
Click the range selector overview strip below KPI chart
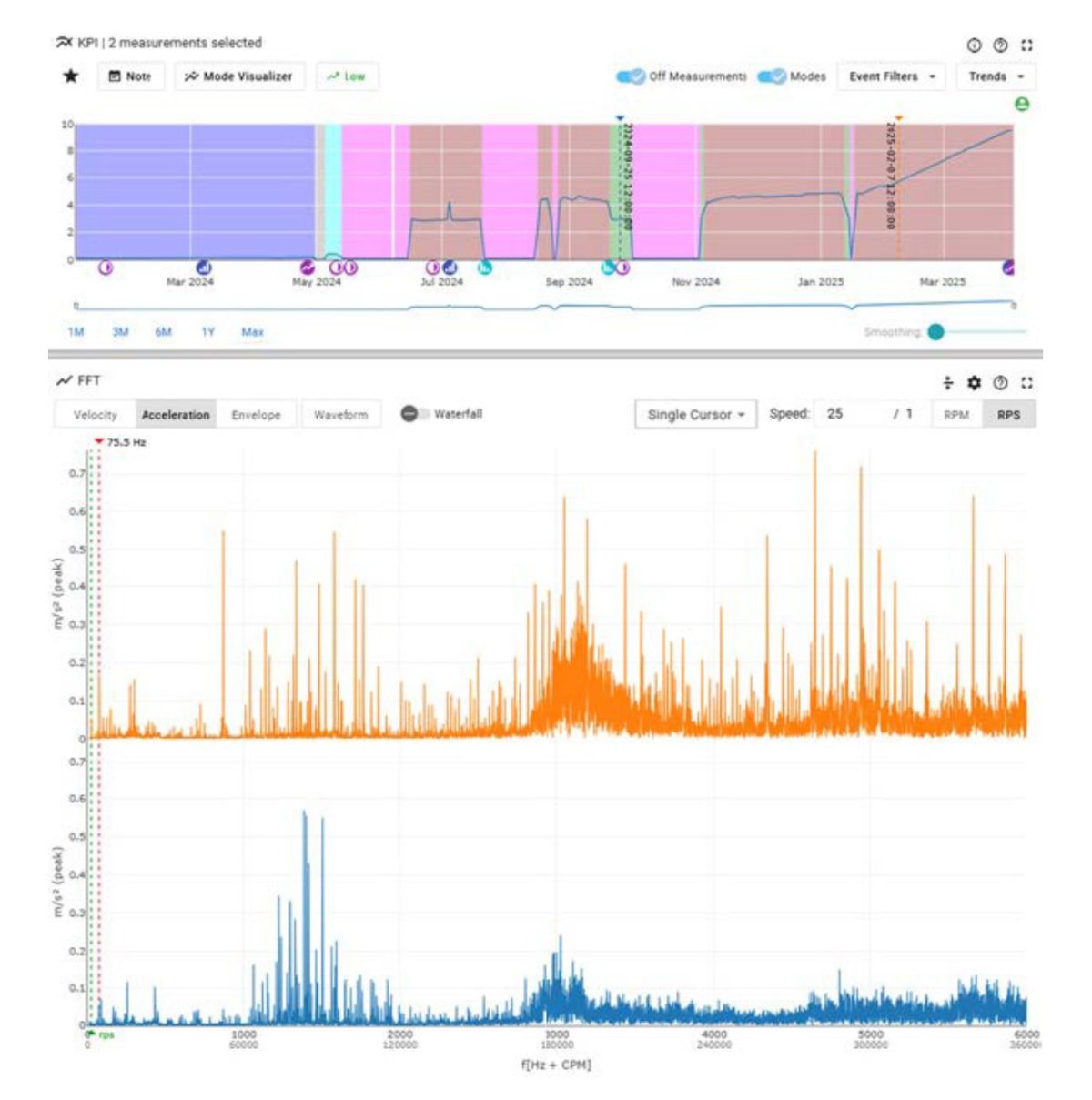click(544, 307)
